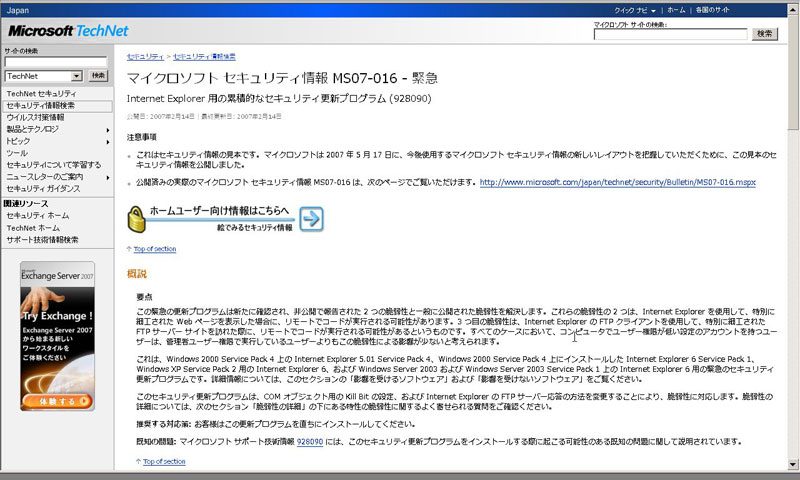This screenshot has width=800, height=480.
Task: Click the Top of section link at page bottom
Action: click(x=164, y=462)
